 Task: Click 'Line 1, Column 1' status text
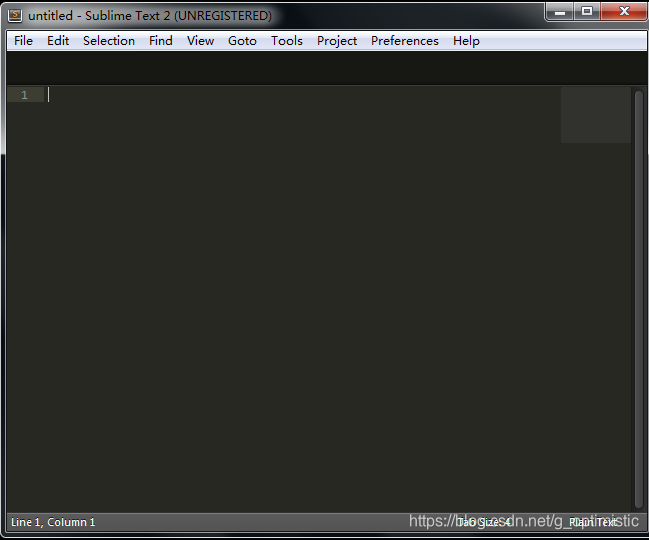click(53, 522)
